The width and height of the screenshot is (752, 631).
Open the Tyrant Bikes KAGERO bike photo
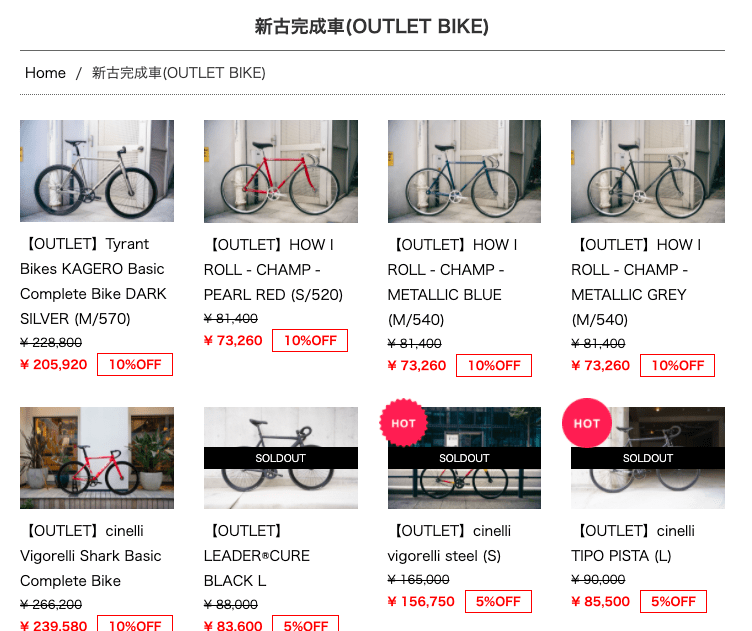(x=97, y=171)
